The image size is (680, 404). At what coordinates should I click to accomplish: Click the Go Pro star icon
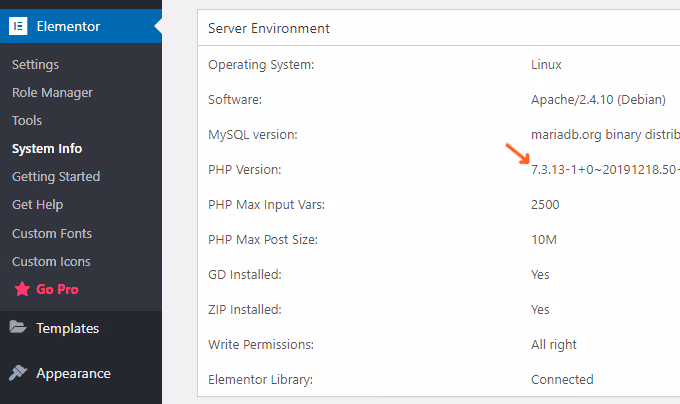[22, 289]
